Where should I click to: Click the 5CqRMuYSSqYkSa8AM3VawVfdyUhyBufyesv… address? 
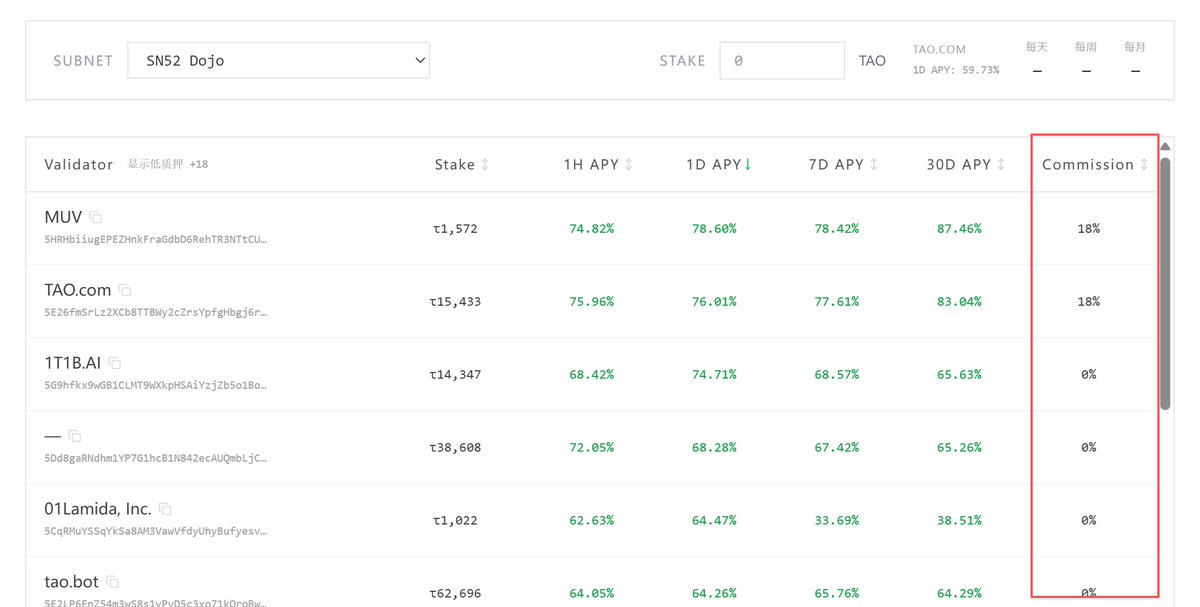pos(155,531)
